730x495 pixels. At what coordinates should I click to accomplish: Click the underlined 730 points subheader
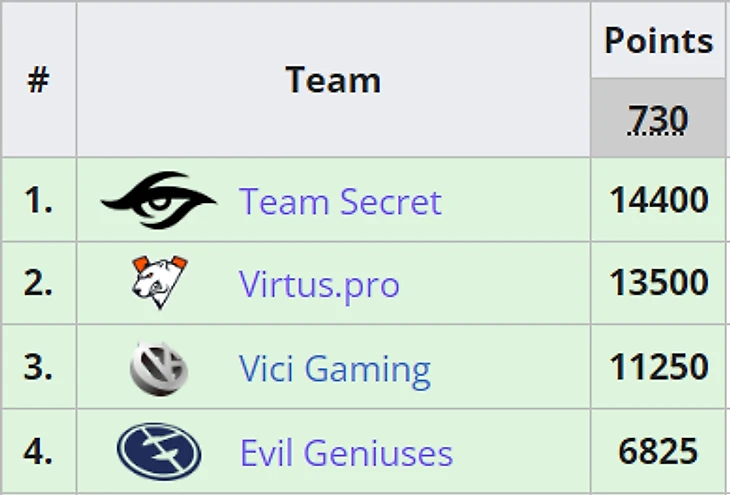click(658, 119)
